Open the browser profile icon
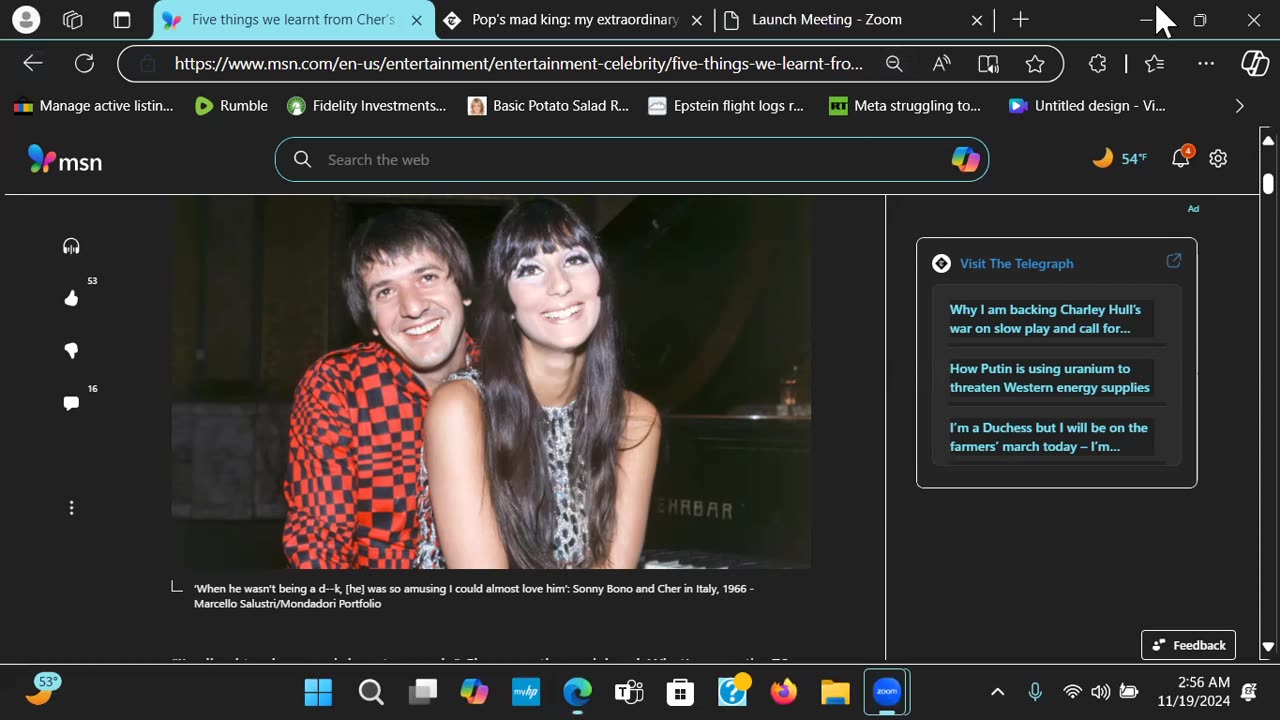1280x720 pixels. pyautogui.click(x=26, y=19)
